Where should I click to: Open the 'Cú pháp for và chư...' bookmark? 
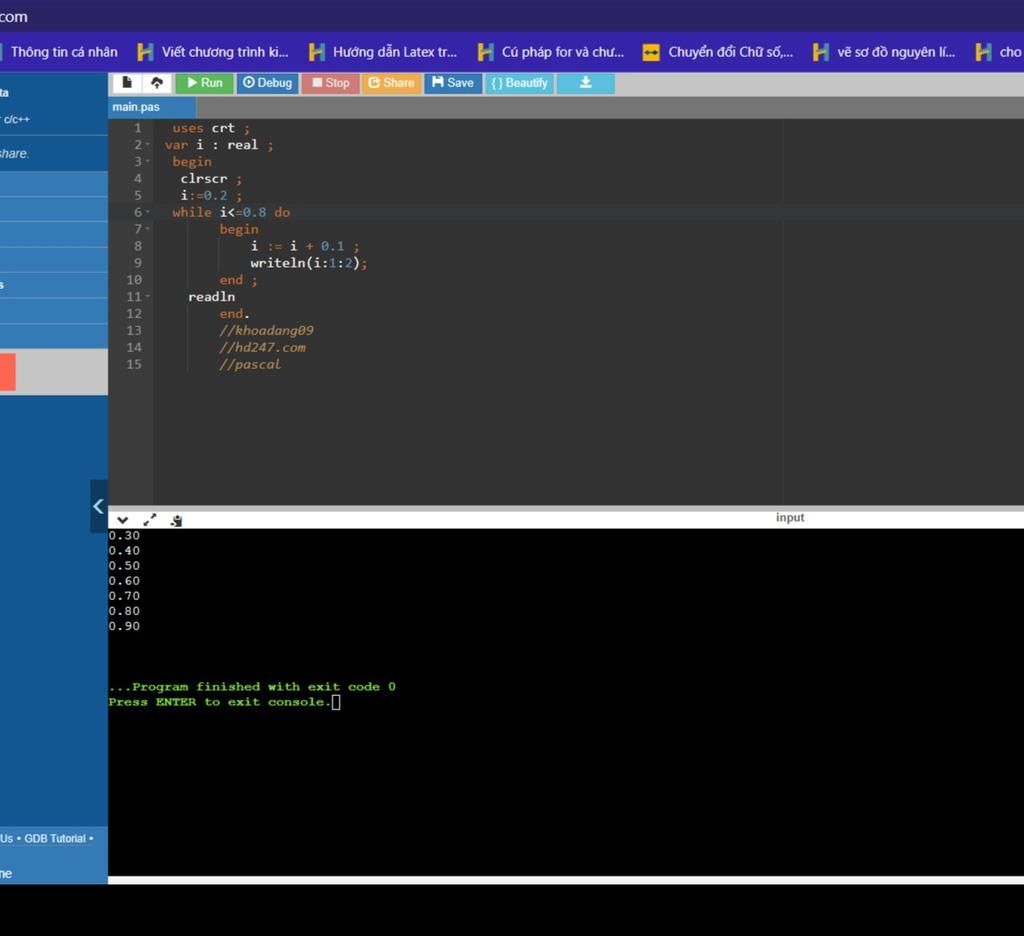551,52
